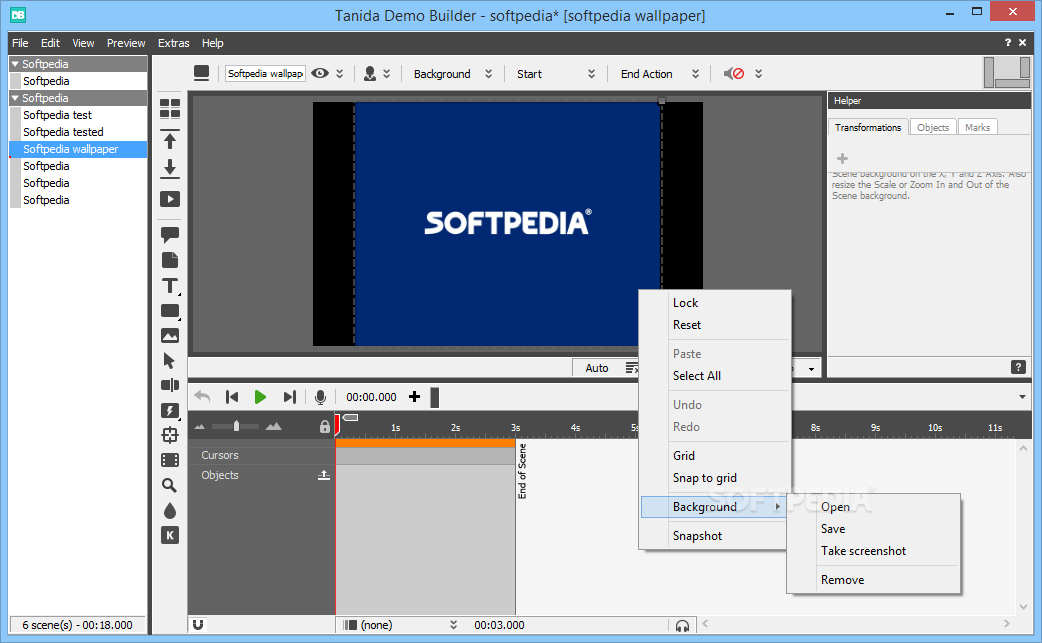This screenshot has height=643, width=1042.
Task: Move scene down with down-arrow icon
Action: pos(170,169)
